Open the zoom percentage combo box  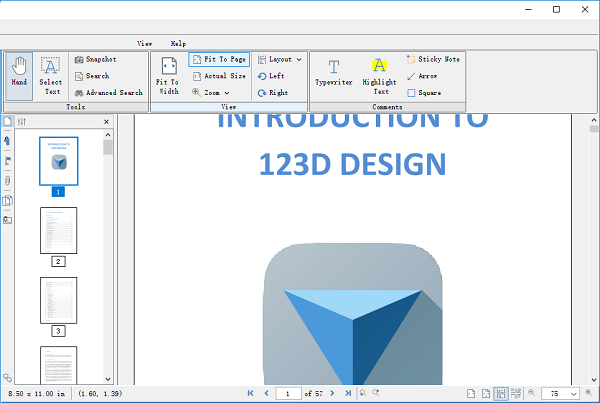coord(559,393)
